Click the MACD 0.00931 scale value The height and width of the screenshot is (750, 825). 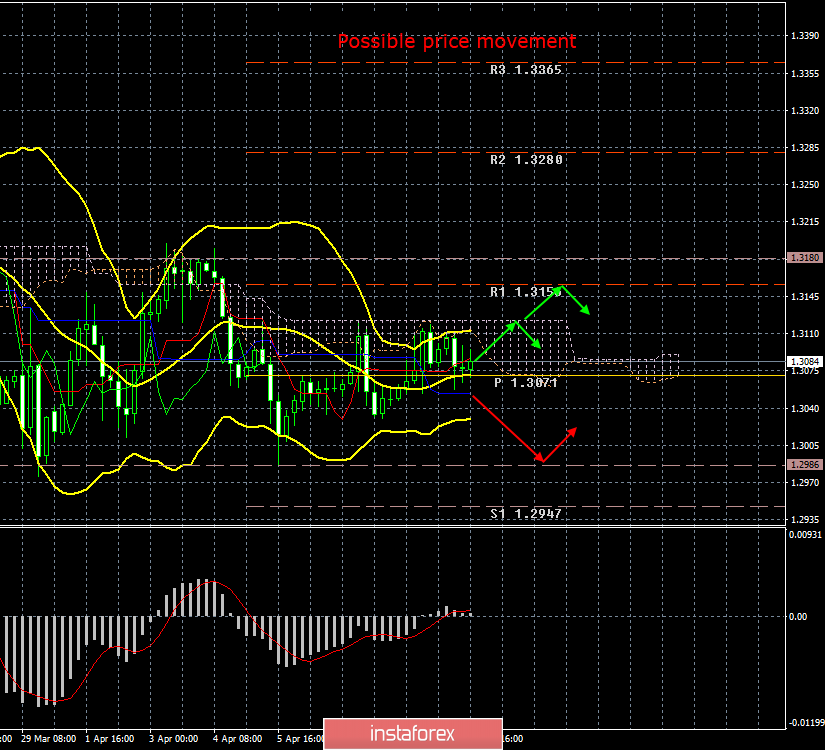(805, 535)
